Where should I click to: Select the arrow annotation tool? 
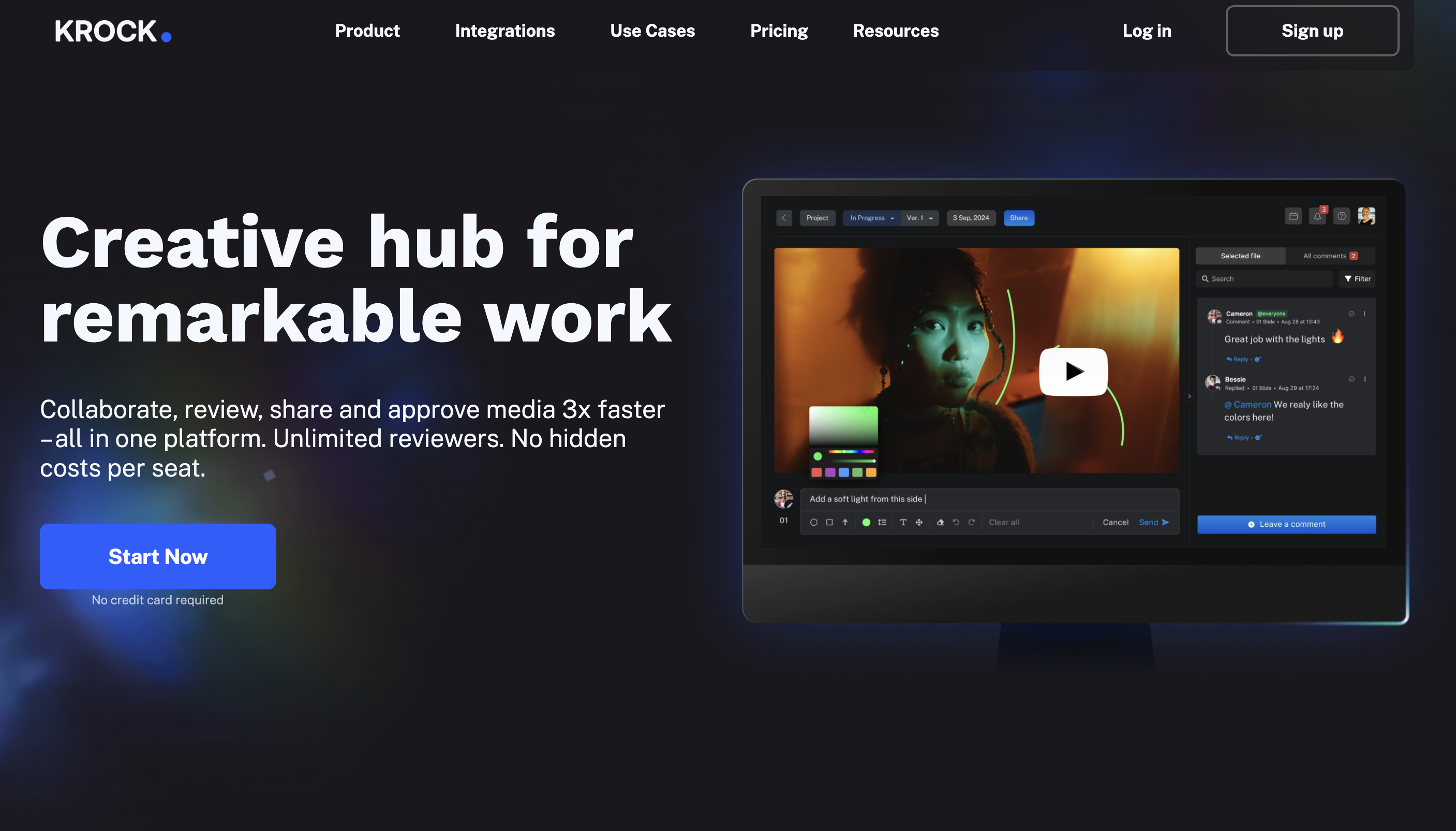pyautogui.click(x=845, y=522)
